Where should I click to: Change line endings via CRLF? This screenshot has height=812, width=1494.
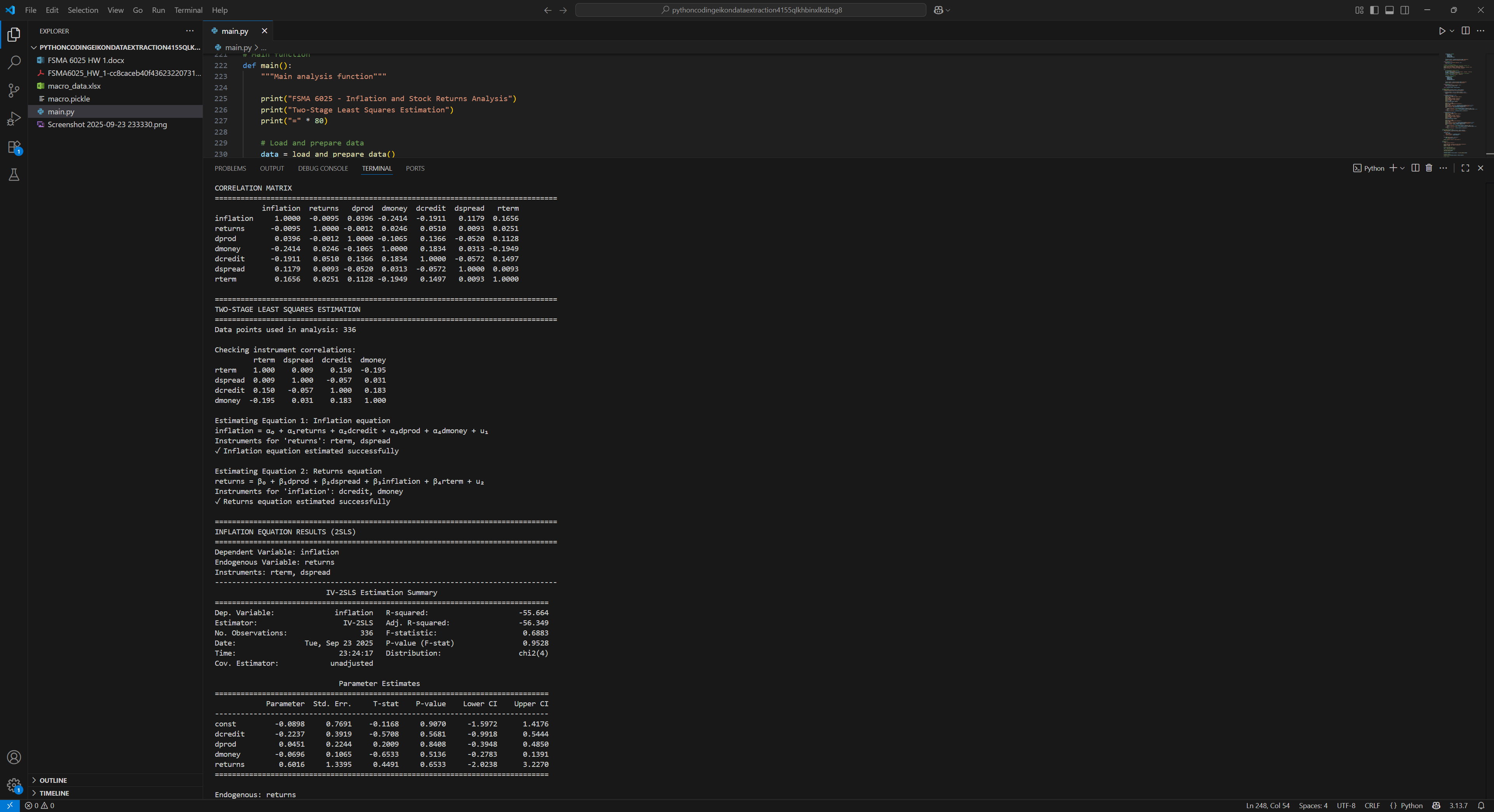tap(1371, 806)
